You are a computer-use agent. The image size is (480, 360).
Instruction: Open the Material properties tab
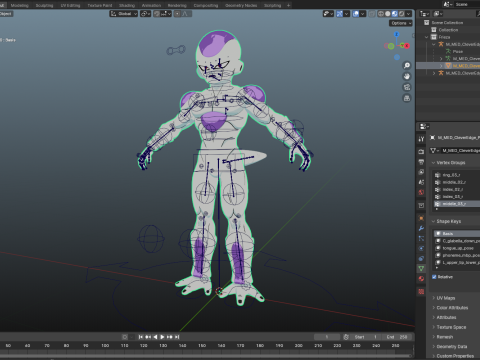[x=421, y=279]
